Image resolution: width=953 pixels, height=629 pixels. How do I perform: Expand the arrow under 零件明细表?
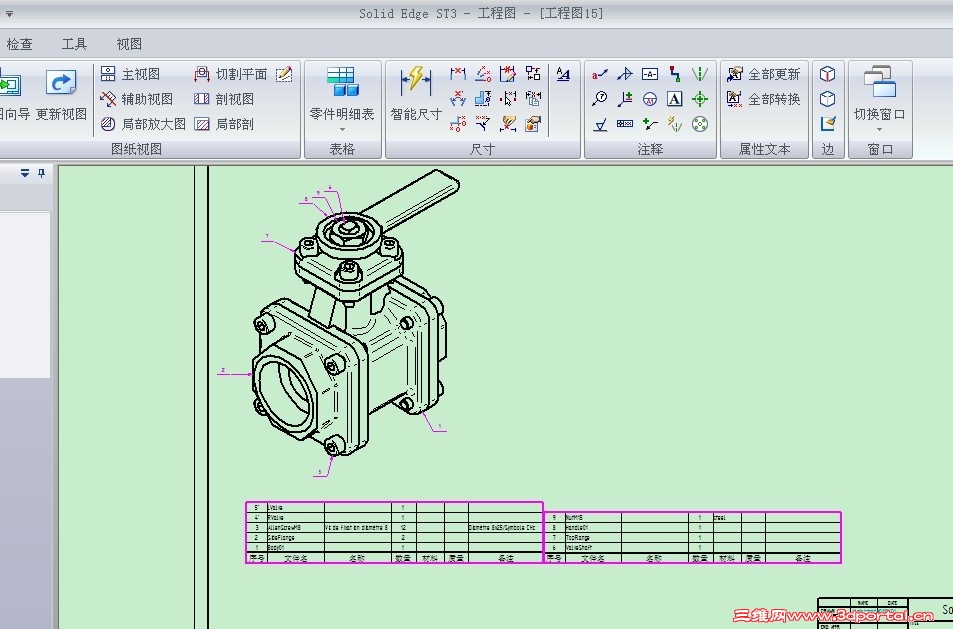[x=342, y=129]
